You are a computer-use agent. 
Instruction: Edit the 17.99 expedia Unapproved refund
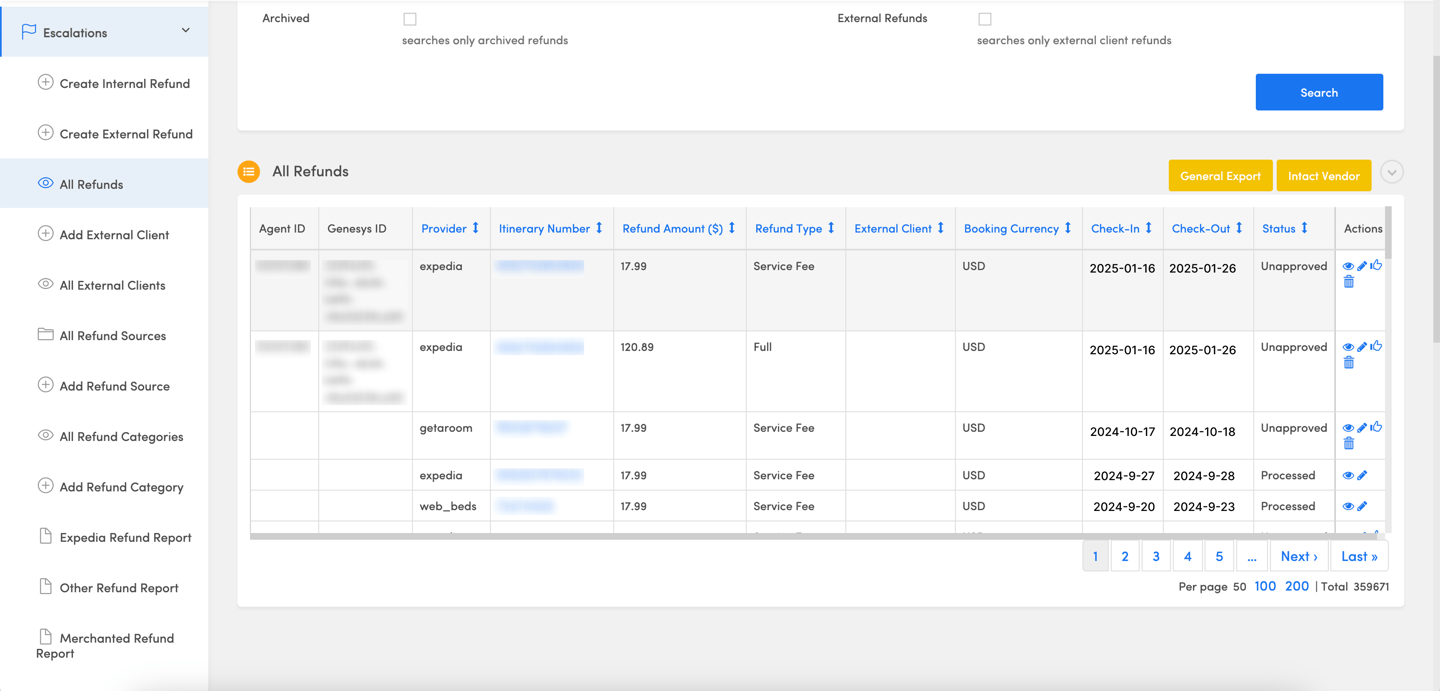[x=1362, y=266]
